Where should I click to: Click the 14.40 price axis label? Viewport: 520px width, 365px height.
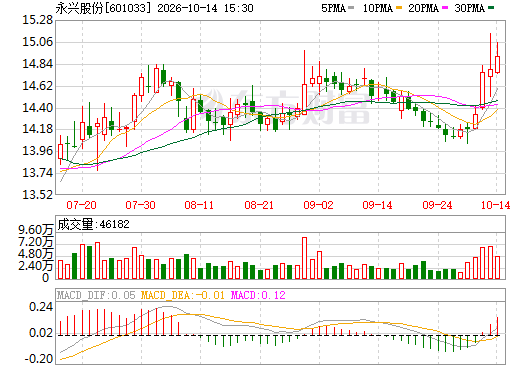[38, 108]
